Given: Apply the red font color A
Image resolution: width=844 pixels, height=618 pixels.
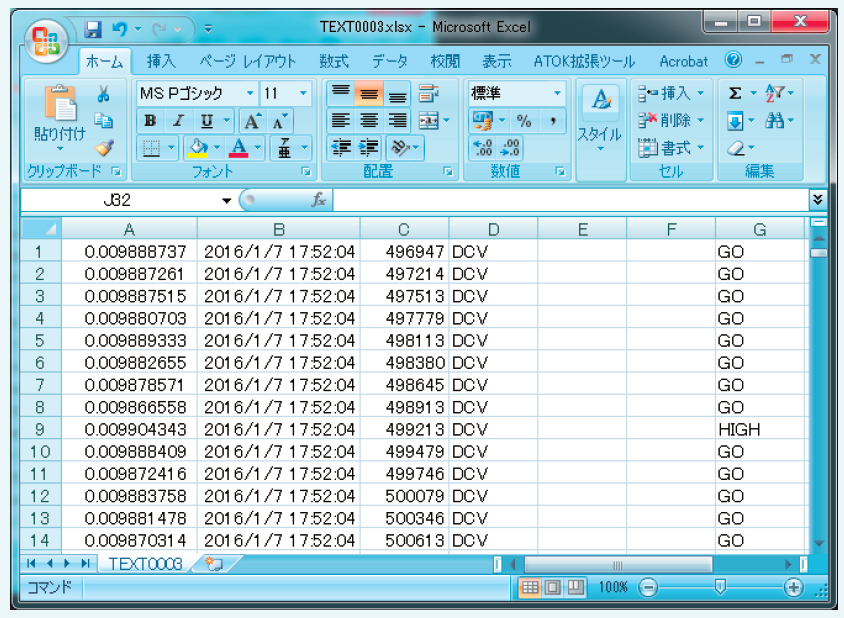Looking at the screenshot, I should coord(238,148).
